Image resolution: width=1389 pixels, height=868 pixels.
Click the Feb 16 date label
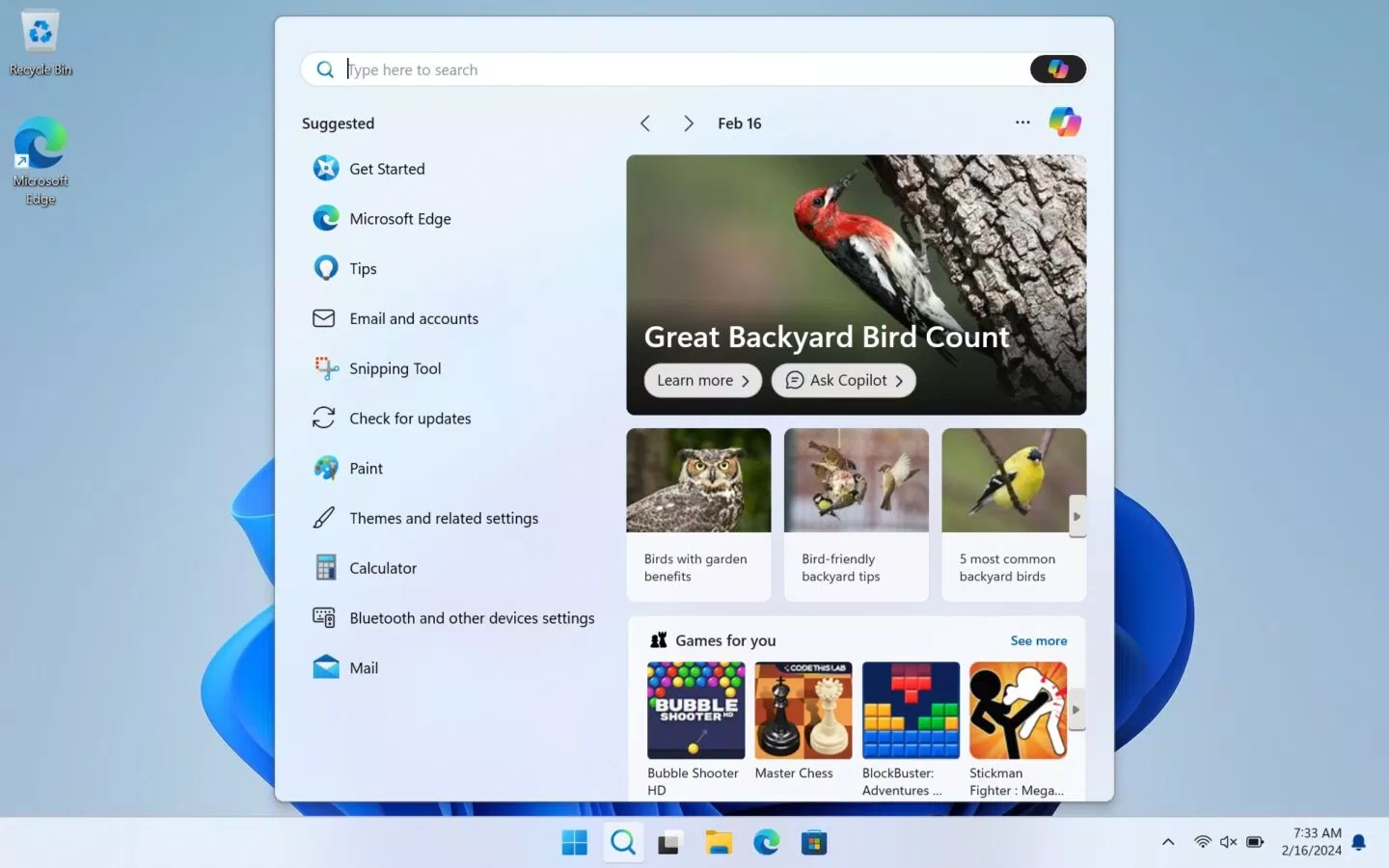(740, 123)
